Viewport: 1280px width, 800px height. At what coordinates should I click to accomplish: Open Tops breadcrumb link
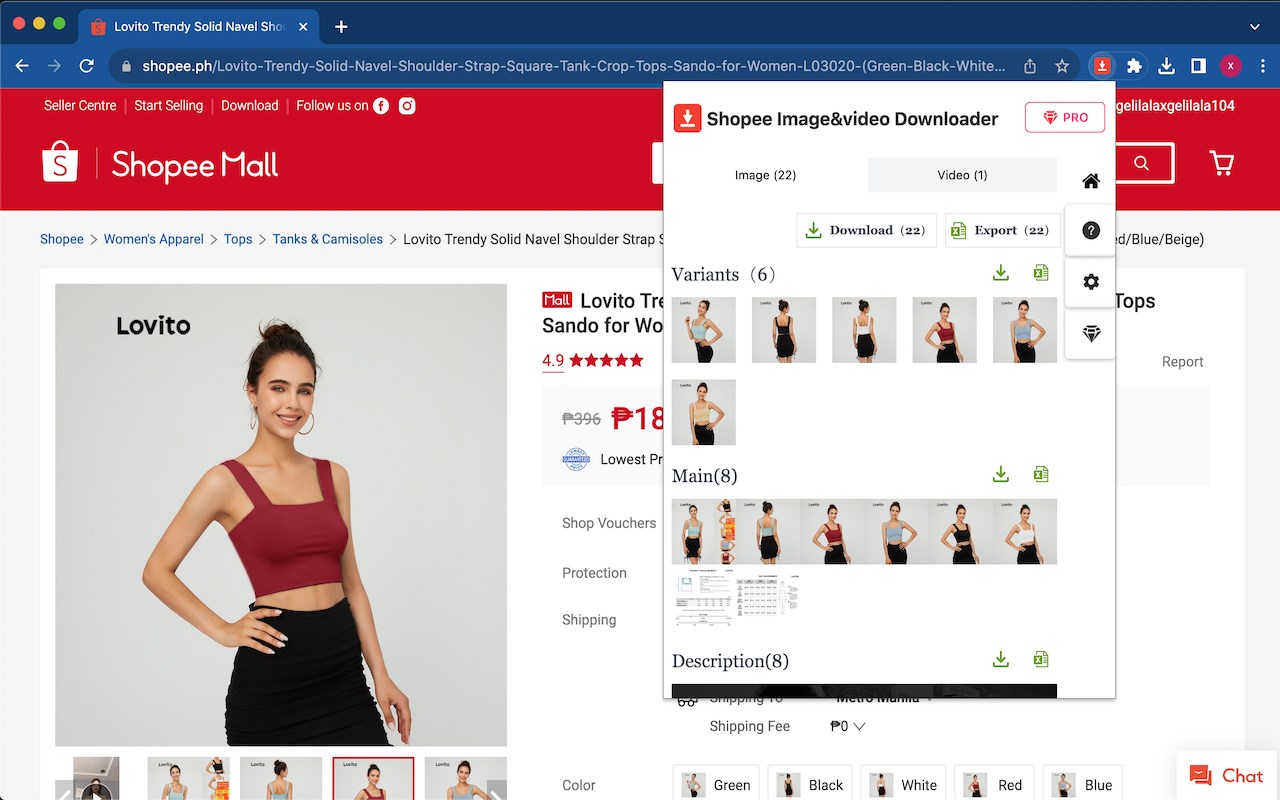pos(238,239)
